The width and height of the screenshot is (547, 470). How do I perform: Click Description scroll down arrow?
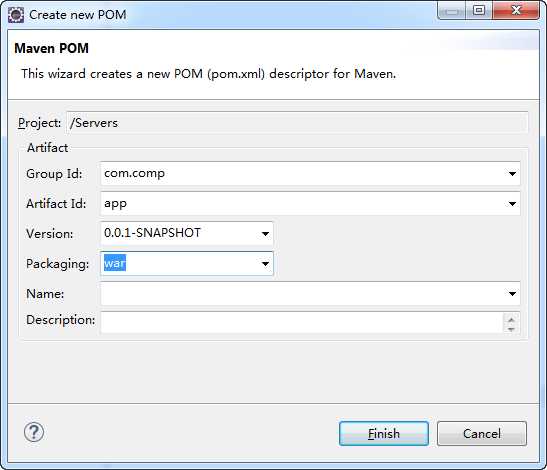click(x=511, y=329)
